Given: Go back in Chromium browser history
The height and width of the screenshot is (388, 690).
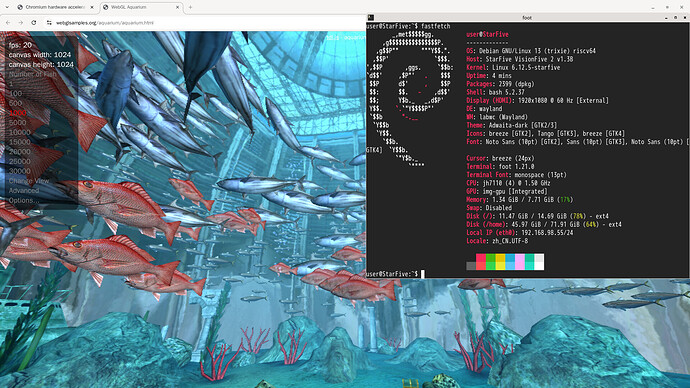Looking at the screenshot, I should click(x=8, y=22).
